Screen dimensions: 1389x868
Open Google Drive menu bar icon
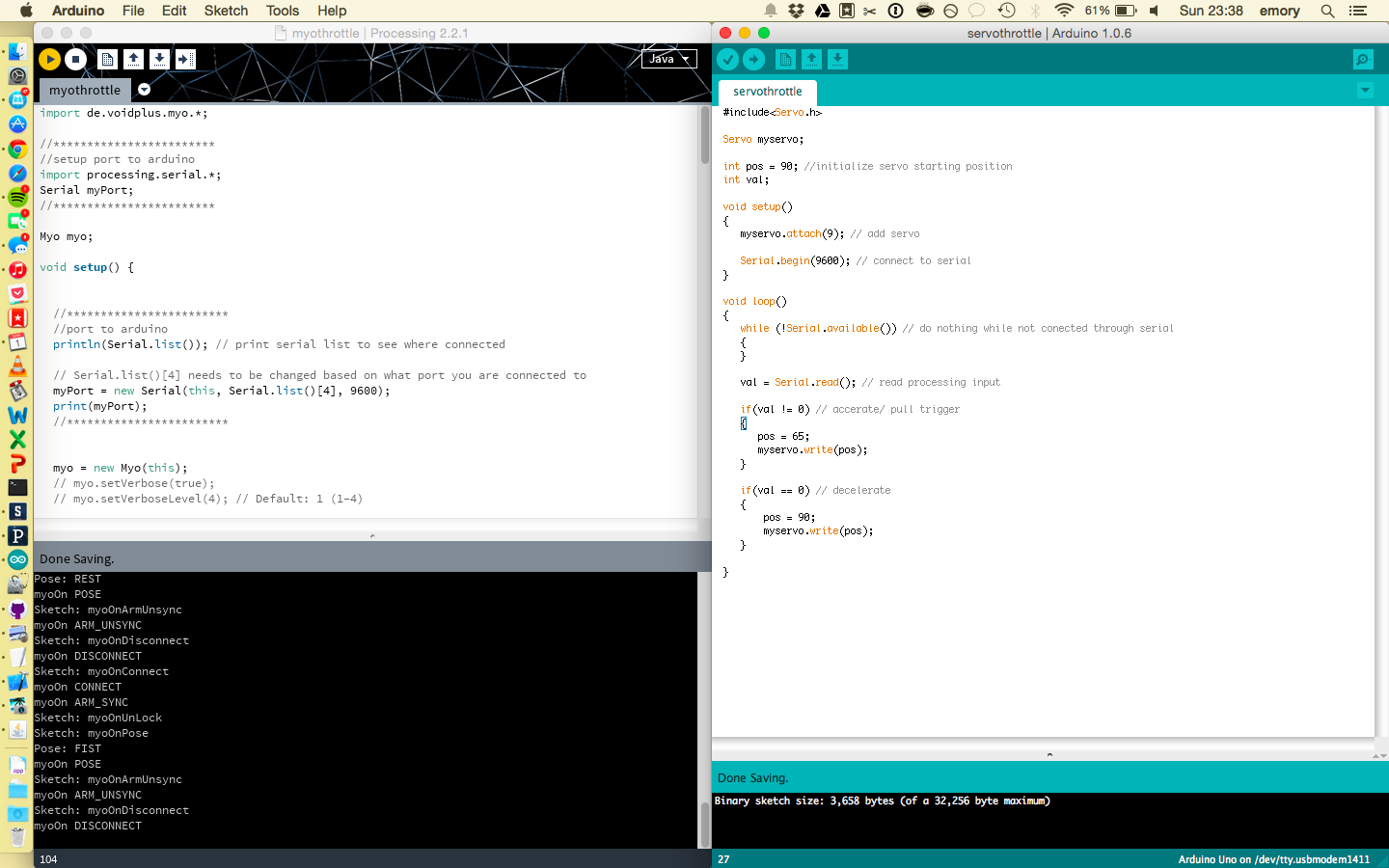point(822,11)
